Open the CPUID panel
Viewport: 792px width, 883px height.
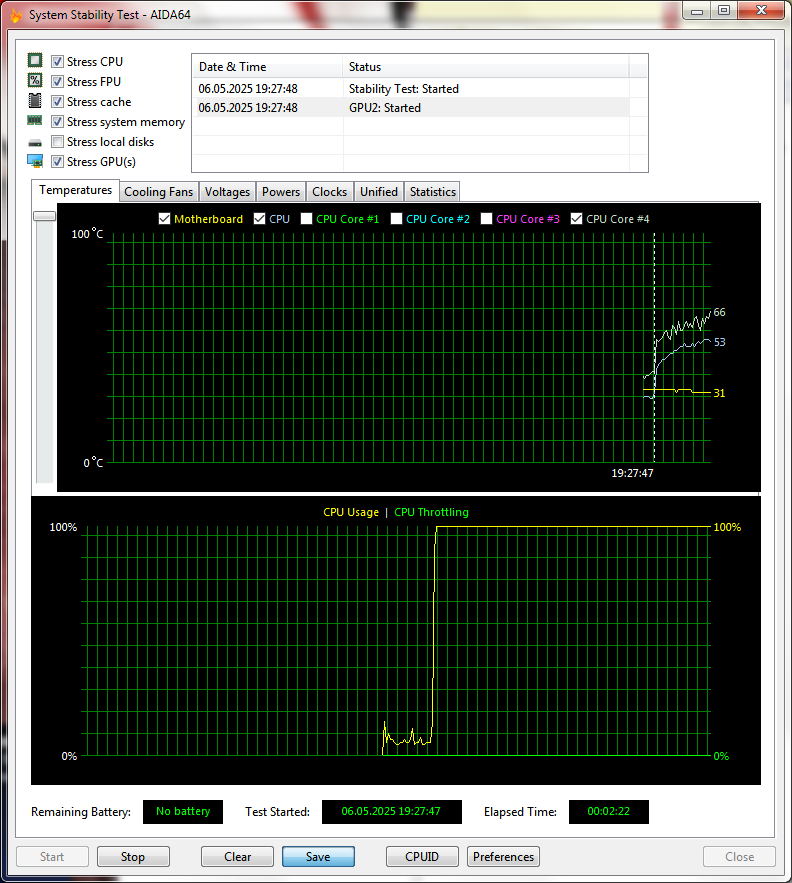(422, 857)
